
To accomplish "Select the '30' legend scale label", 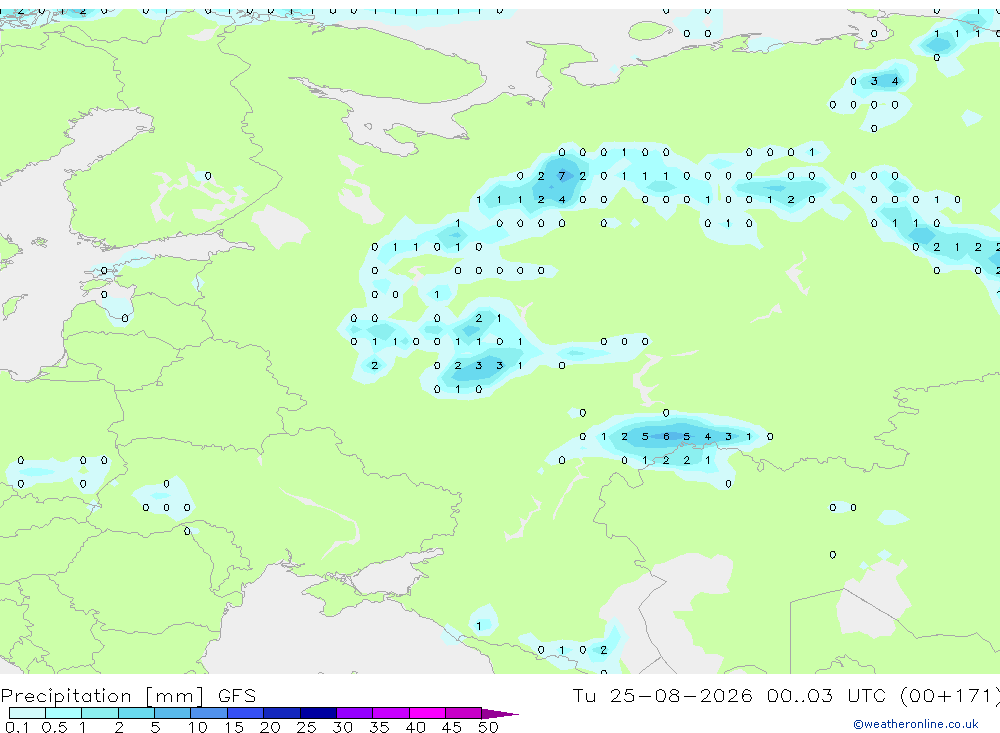I will point(343,727).
